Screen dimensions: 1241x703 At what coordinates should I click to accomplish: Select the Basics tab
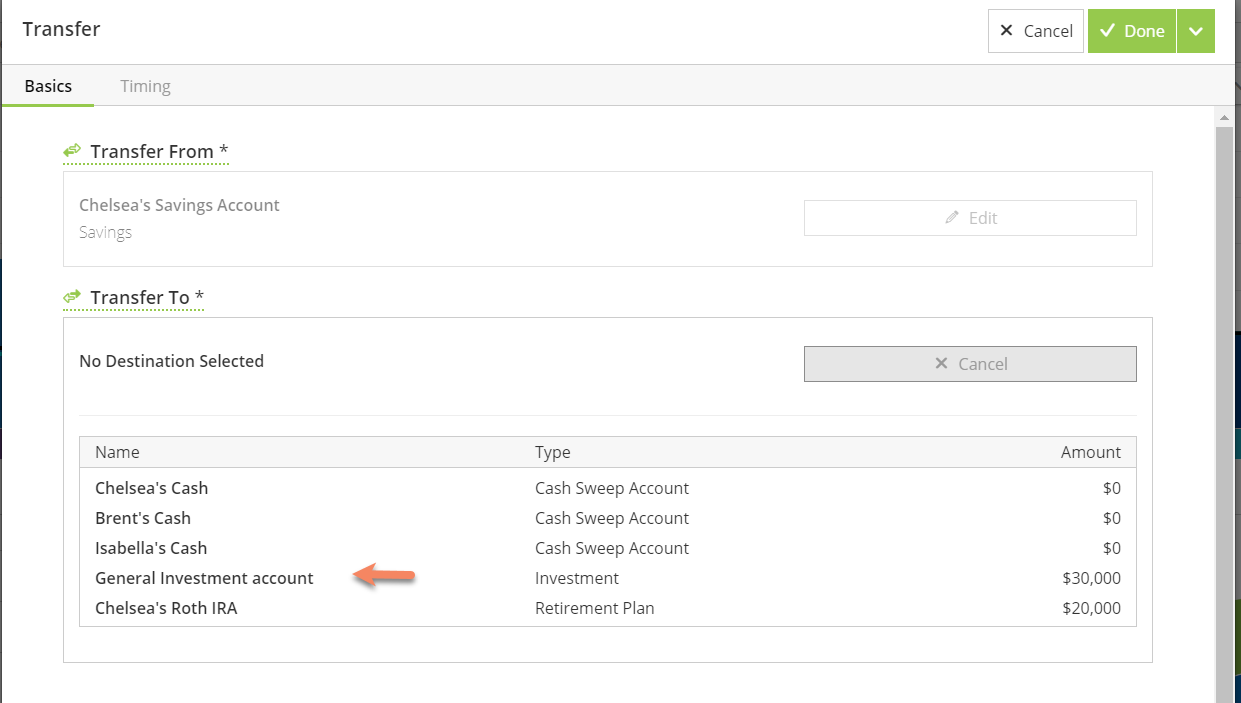tap(48, 86)
